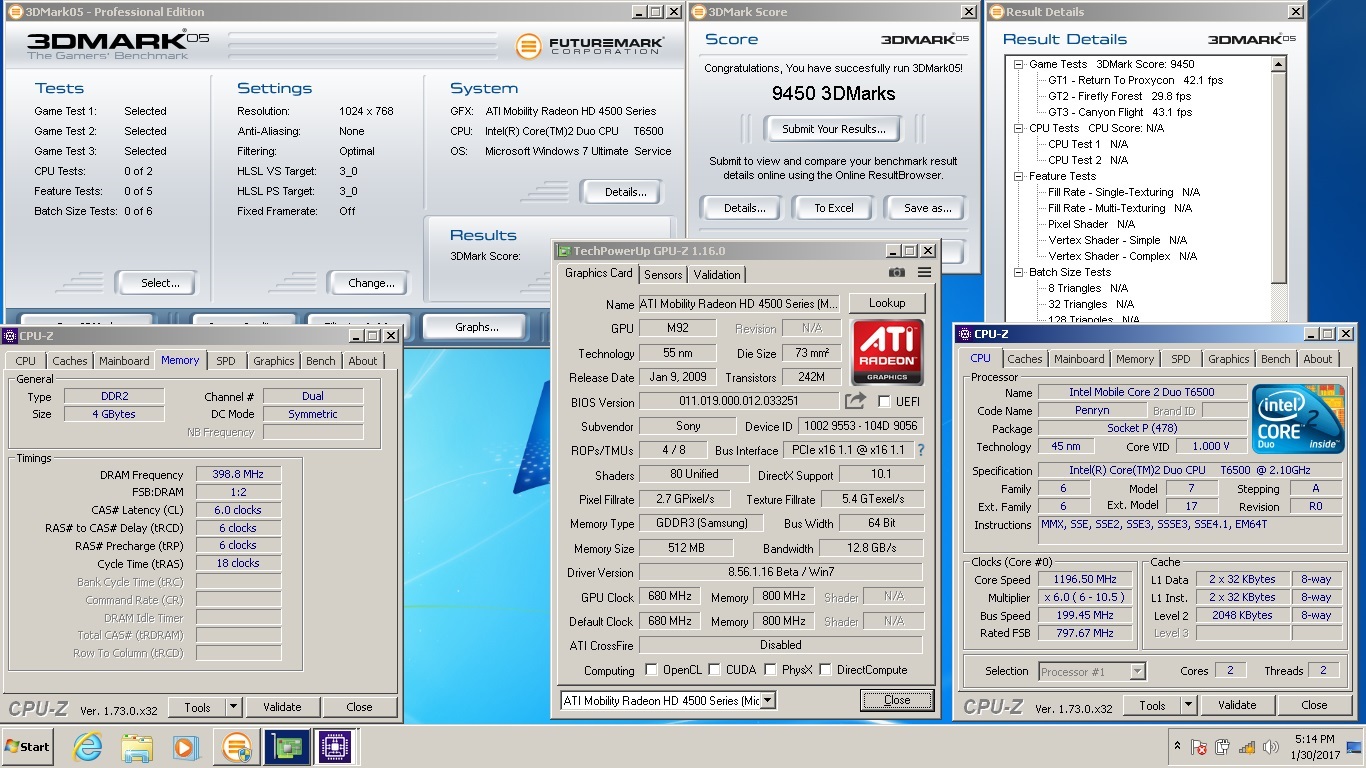The image size is (1366, 768).
Task: Toggle the DirectCompute checkbox
Action: (826, 670)
